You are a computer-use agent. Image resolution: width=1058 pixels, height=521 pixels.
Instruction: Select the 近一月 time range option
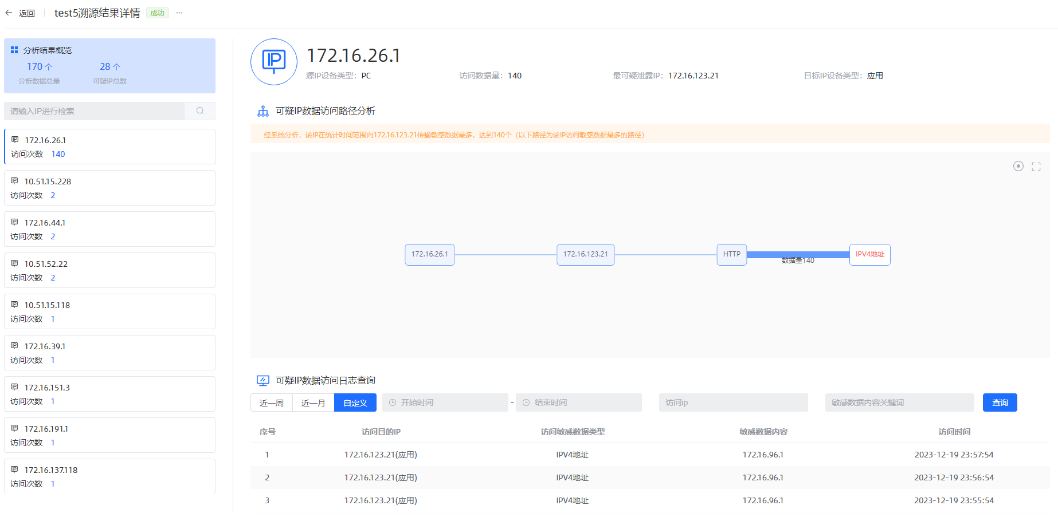313,403
